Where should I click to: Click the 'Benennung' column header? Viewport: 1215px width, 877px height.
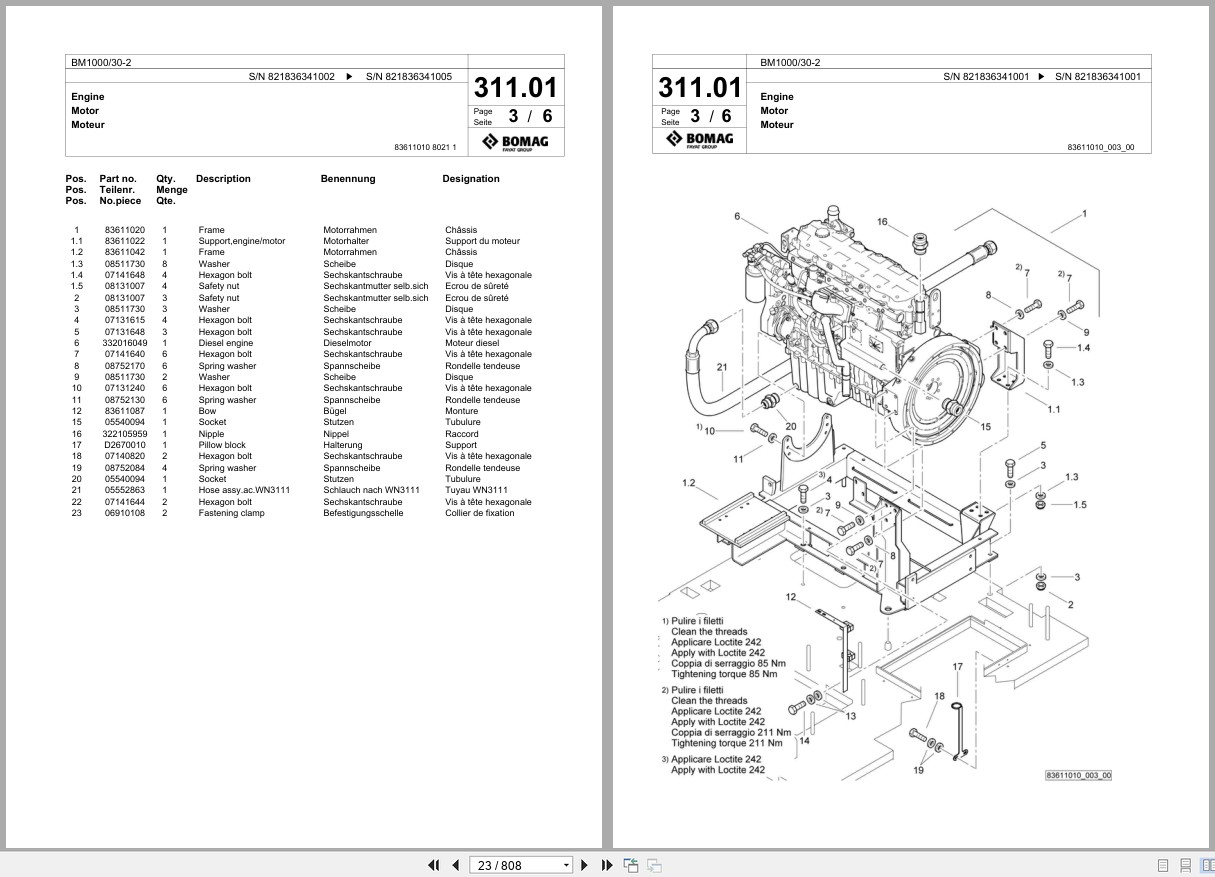tap(348, 179)
